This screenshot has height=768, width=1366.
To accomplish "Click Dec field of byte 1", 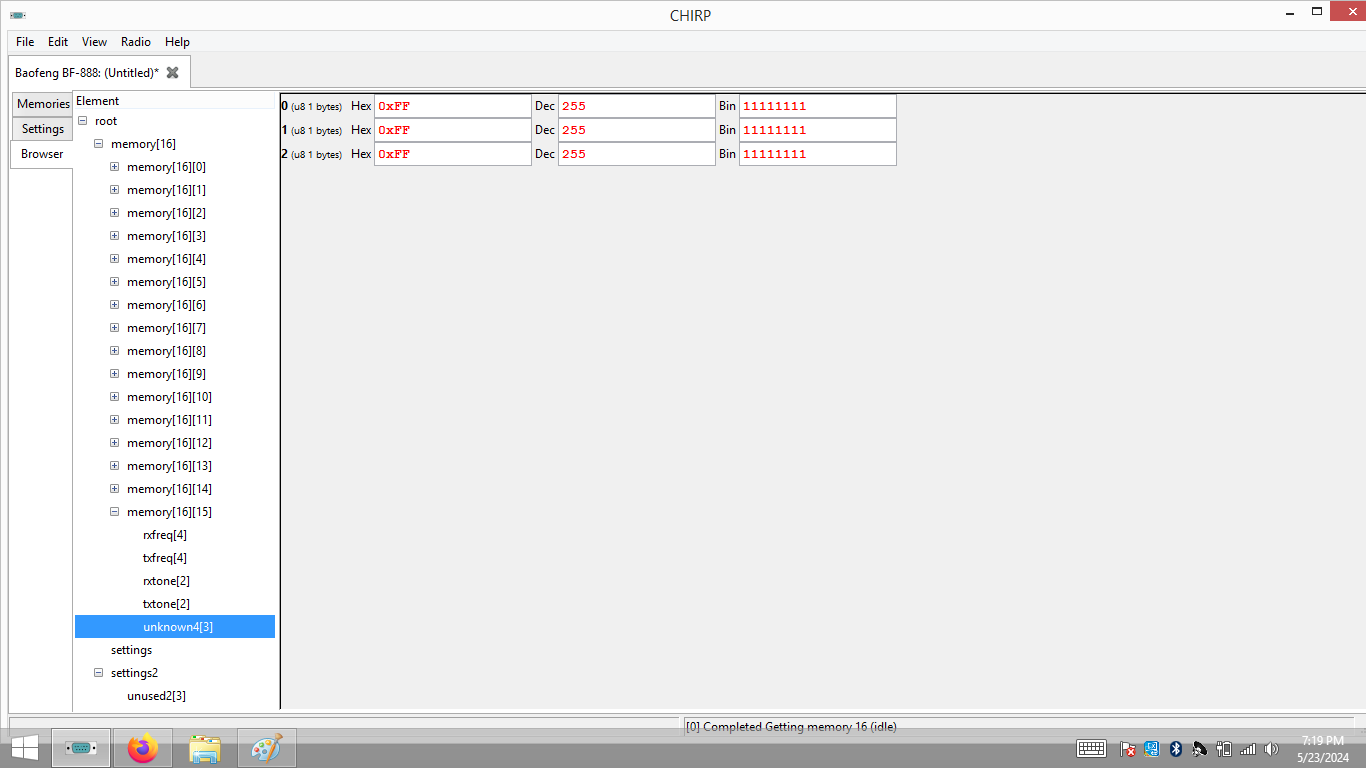I will (636, 130).
